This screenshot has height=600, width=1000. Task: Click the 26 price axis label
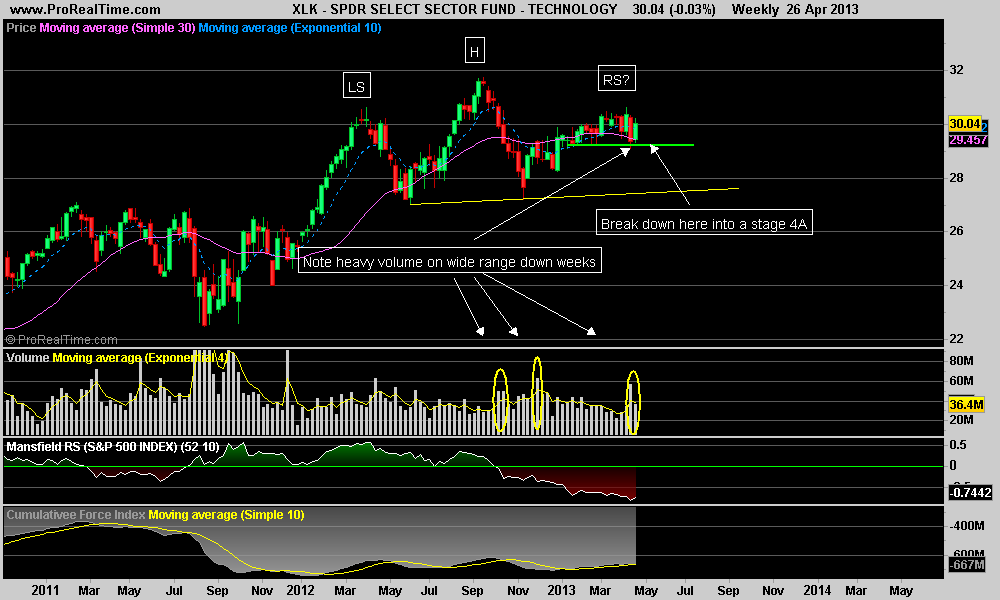click(x=956, y=231)
